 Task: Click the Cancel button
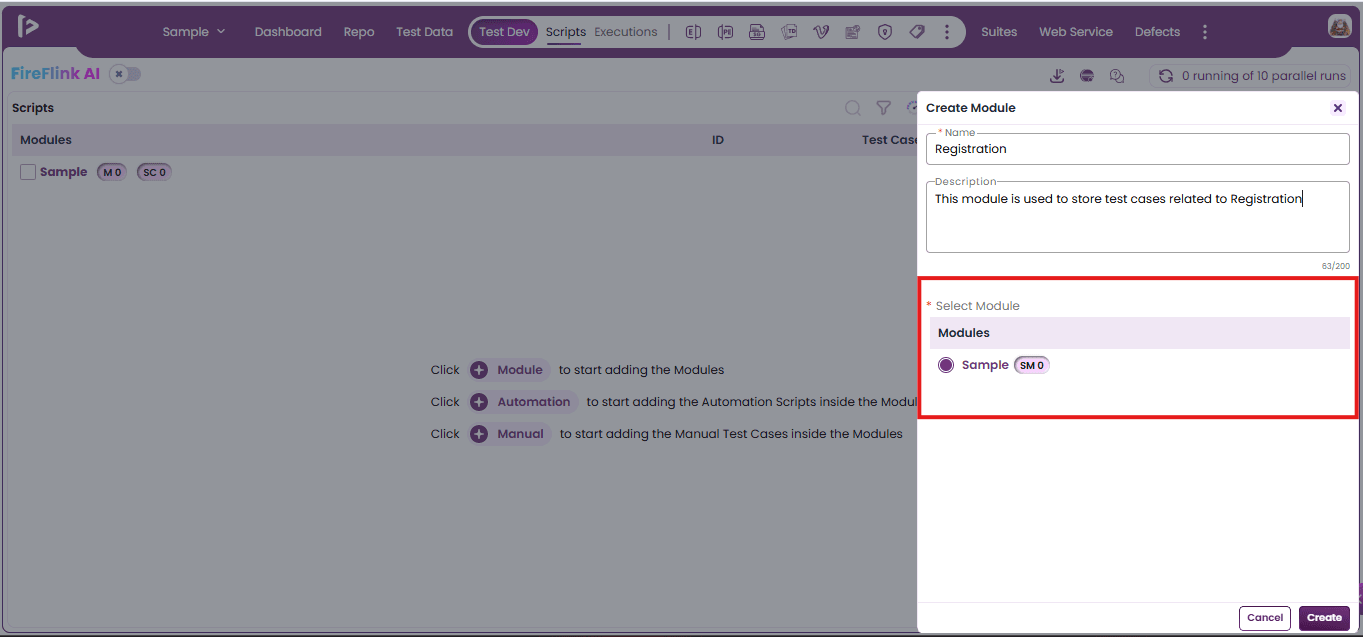(x=1265, y=618)
